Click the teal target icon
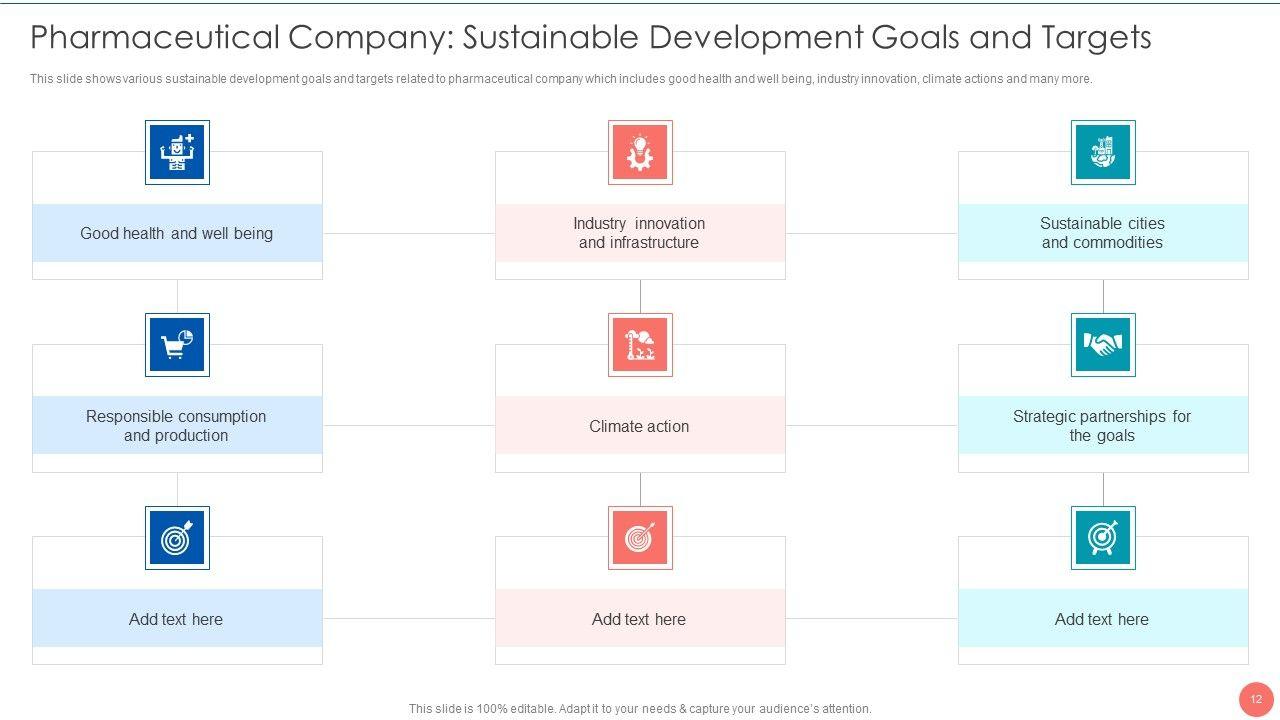Image resolution: width=1280 pixels, height=720 pixels. click(x=1103, y=538)
